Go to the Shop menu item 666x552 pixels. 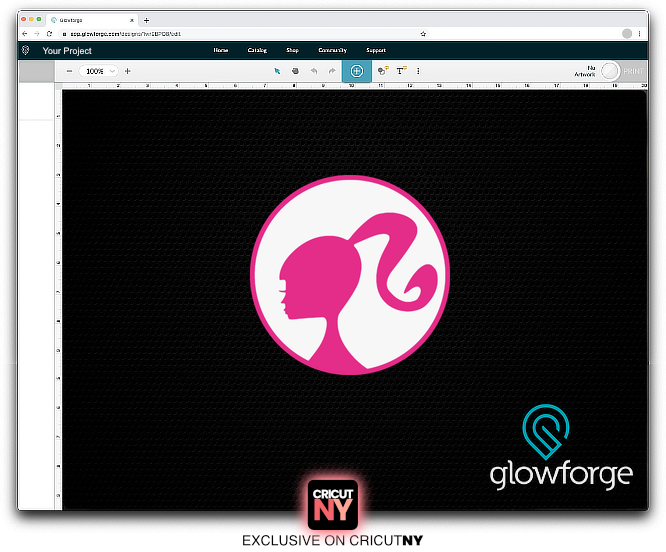292,50
